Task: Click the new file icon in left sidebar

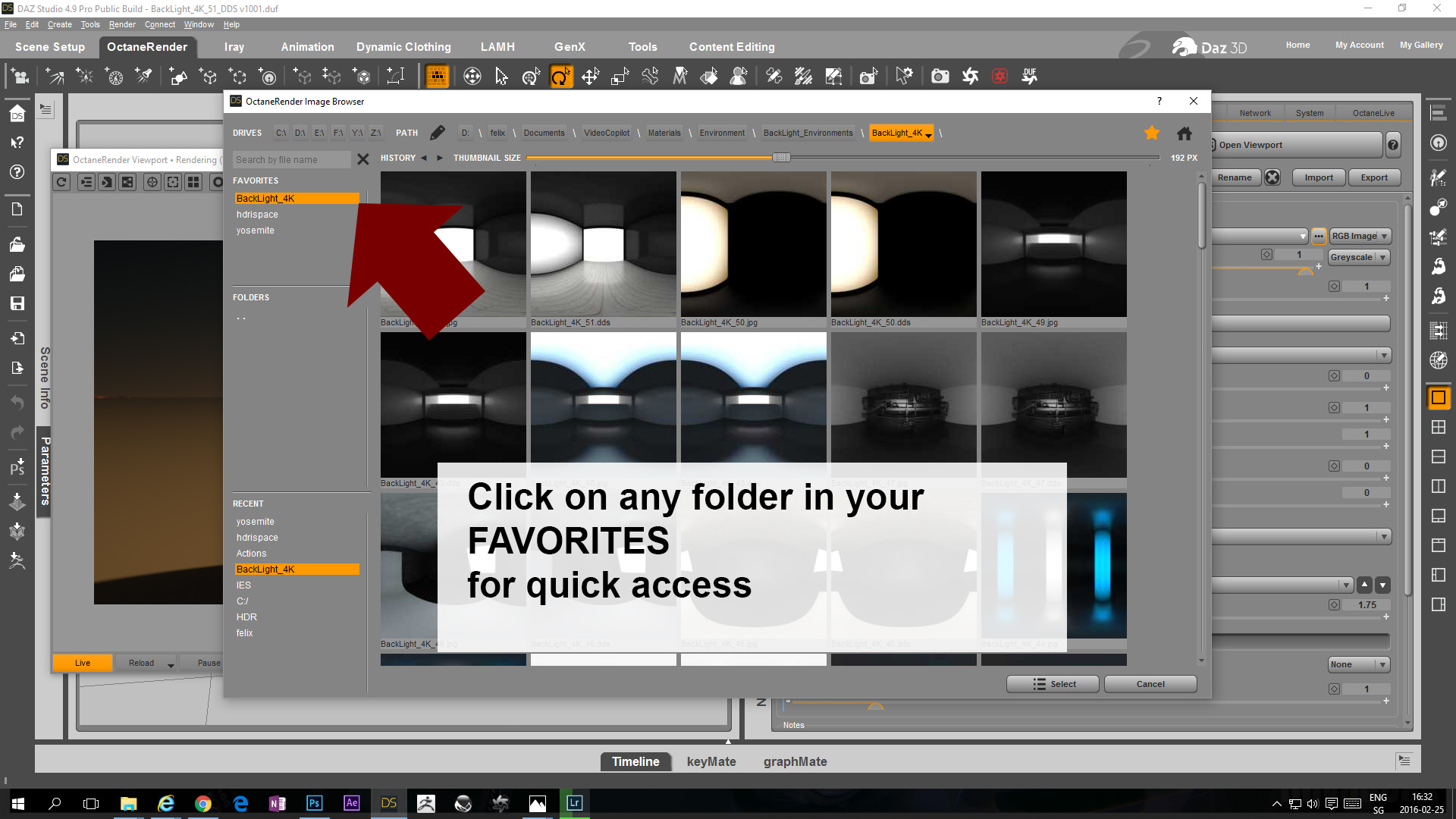Action: click(17, 209)
